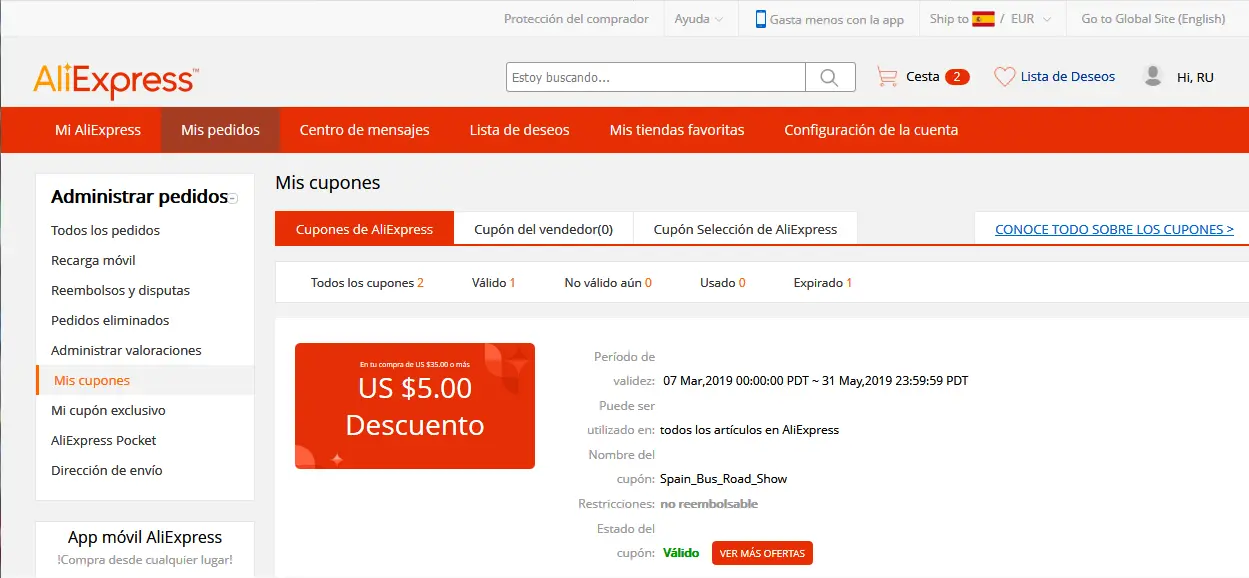Open the EUR currency dropdown
The width and height of the screenshot is (1249, 578).
(x=1031, y=19)
